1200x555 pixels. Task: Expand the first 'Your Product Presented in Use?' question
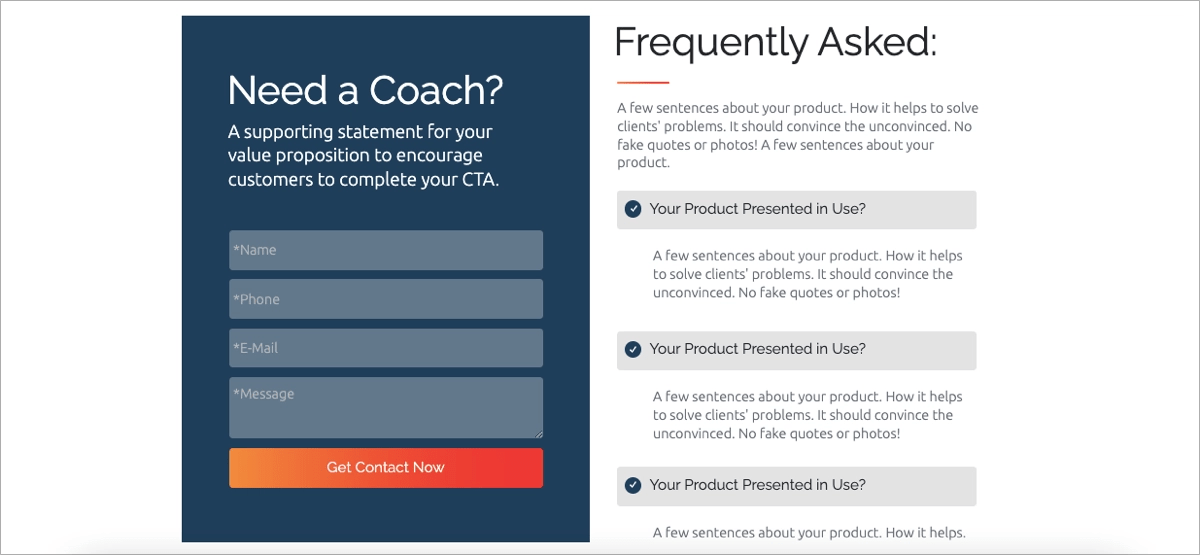(757, 209)
